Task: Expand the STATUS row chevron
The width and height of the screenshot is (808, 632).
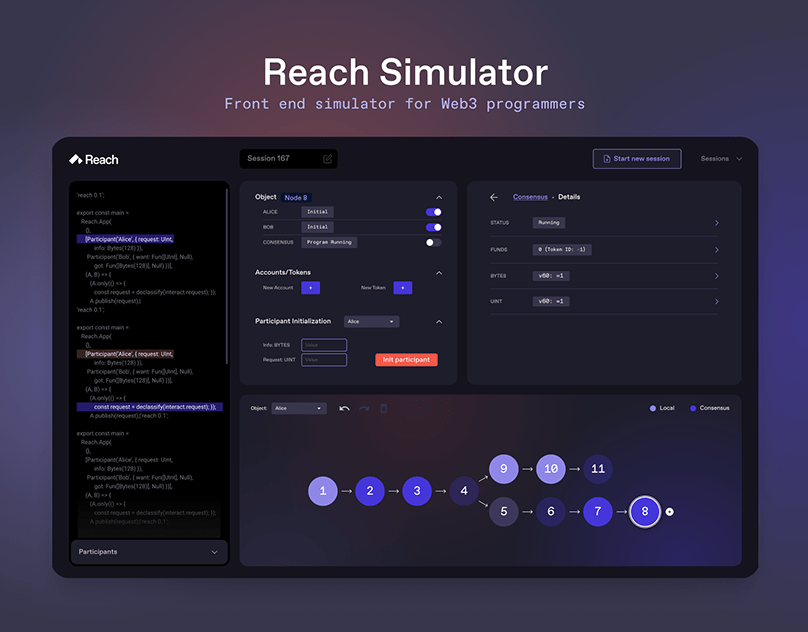Action: click(x=716, y=223)
